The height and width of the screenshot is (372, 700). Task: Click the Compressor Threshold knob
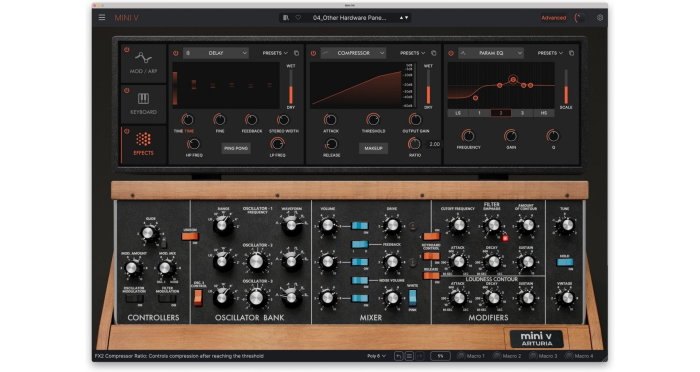click(373, 120)
